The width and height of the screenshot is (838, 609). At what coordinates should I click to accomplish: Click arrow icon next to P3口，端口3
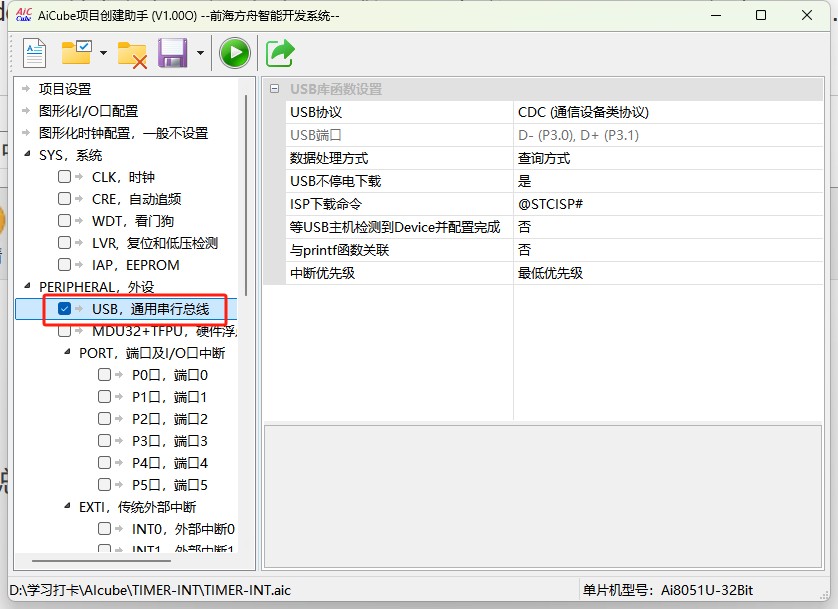[119, 440]
